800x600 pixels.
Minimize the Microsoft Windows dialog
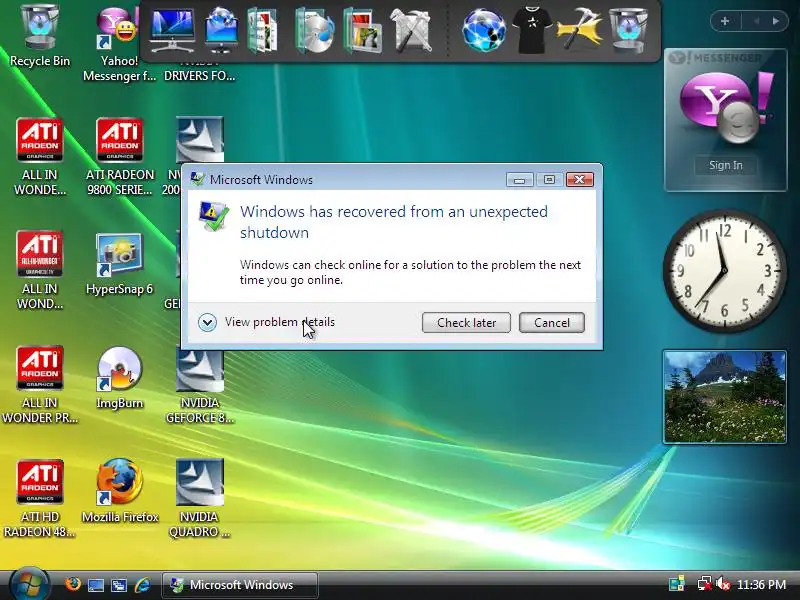pyautogui.click(x=519, y=180)
